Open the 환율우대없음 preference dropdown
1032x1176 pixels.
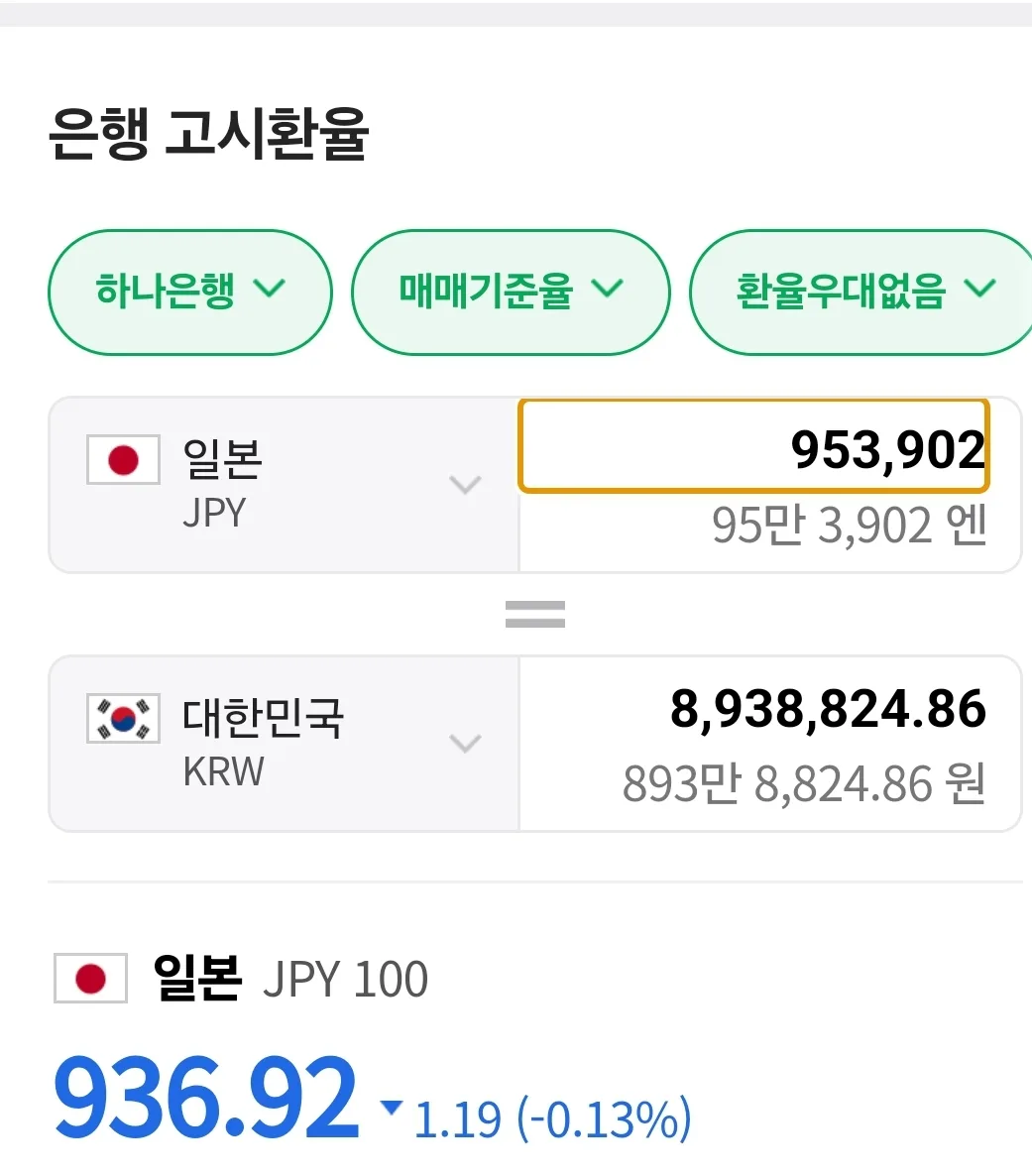click(861, 292)
